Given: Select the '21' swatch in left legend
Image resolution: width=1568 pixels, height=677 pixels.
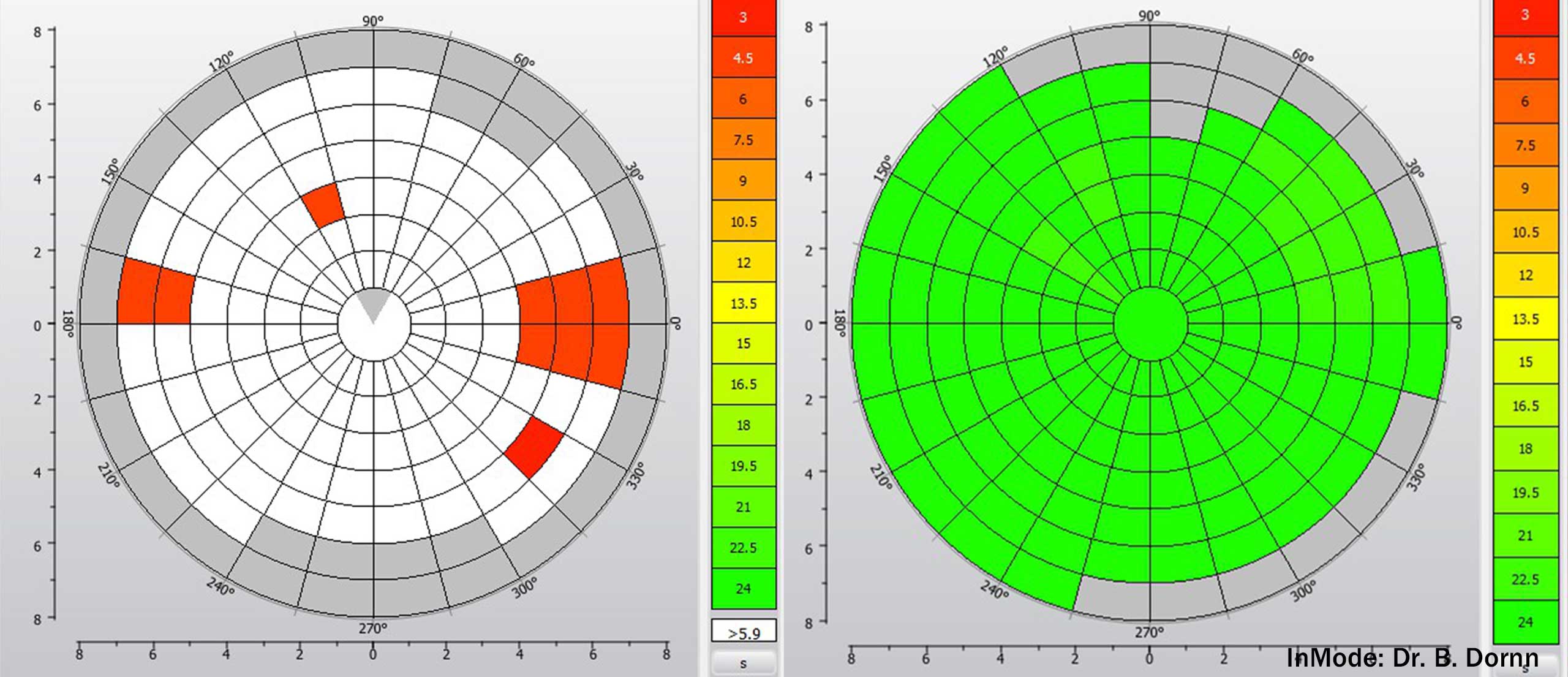Looking at the screenshot, I should [x=743, y=507].
